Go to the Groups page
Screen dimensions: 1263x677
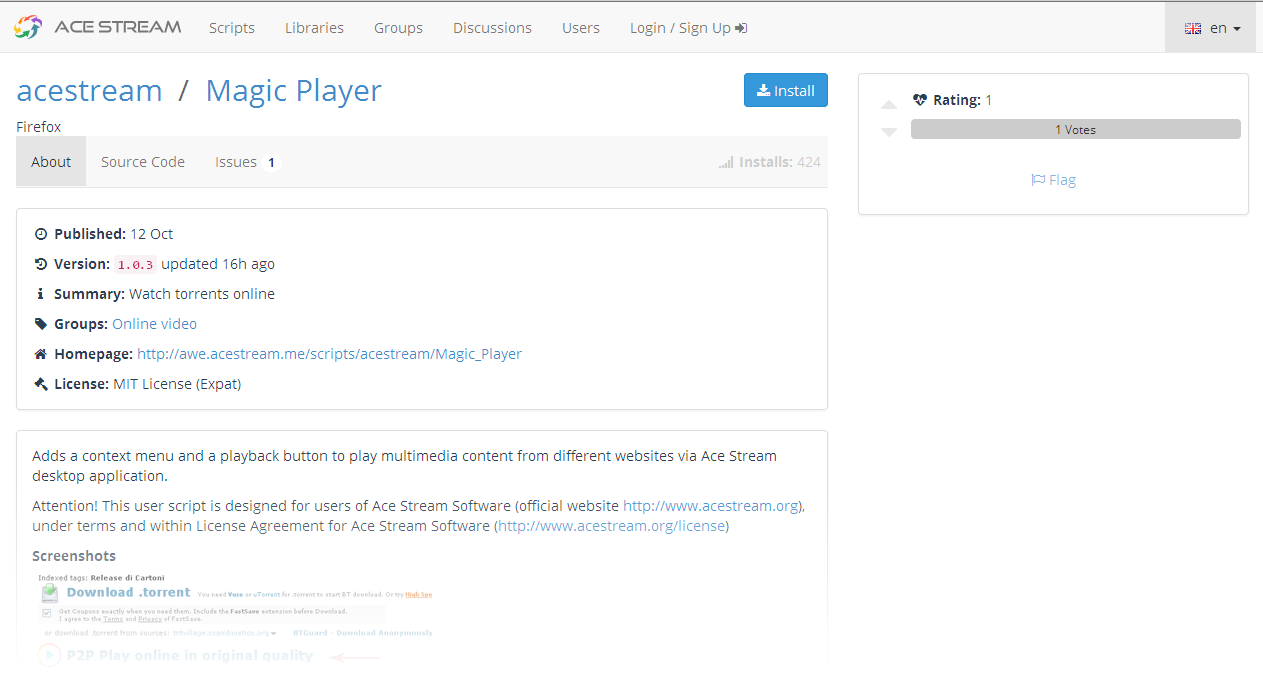click(398, 28)
